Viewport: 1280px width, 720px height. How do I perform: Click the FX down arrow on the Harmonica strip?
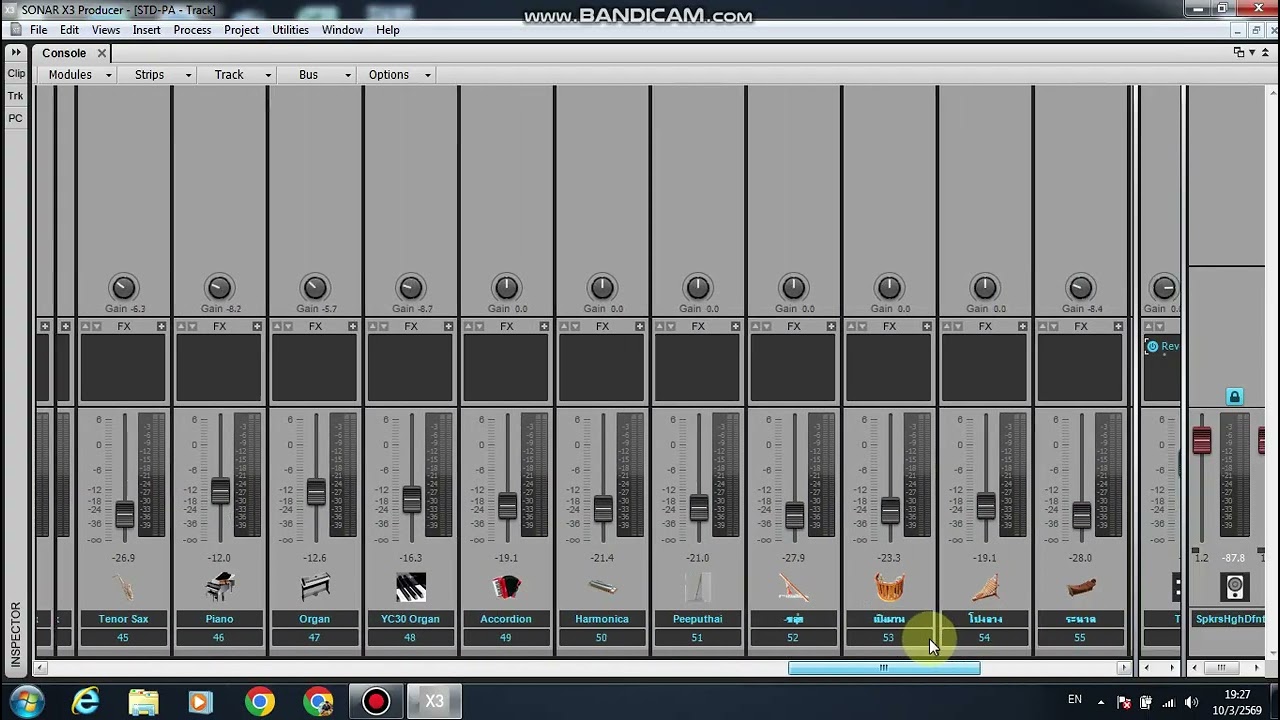pyautogui.click(x=576, y=327)
